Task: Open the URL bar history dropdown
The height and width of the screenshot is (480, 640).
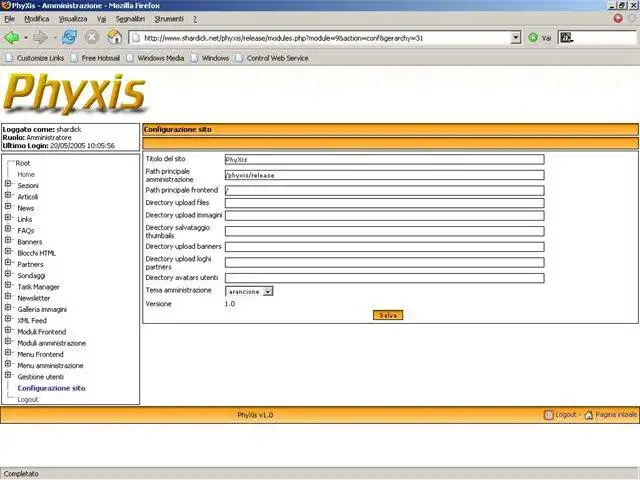Action: 516,38
